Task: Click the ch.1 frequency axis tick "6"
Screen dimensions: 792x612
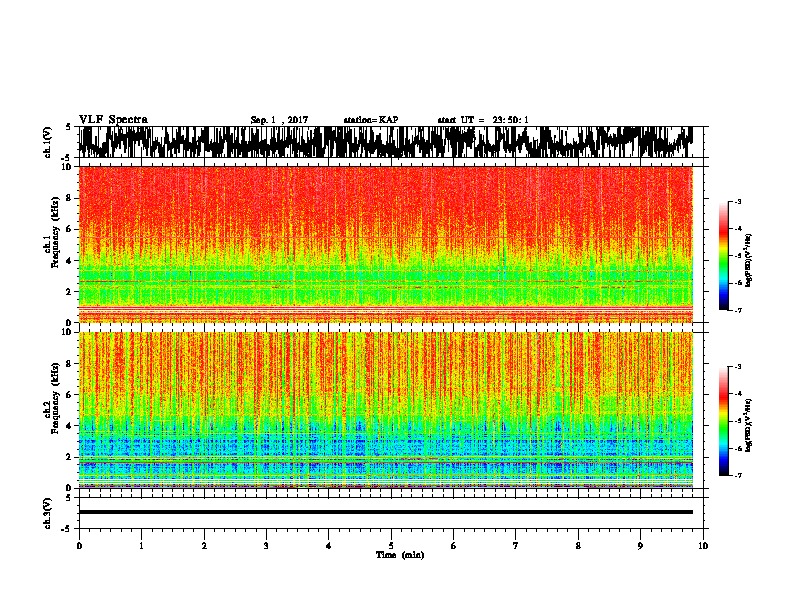Action: tap(69, 229)
